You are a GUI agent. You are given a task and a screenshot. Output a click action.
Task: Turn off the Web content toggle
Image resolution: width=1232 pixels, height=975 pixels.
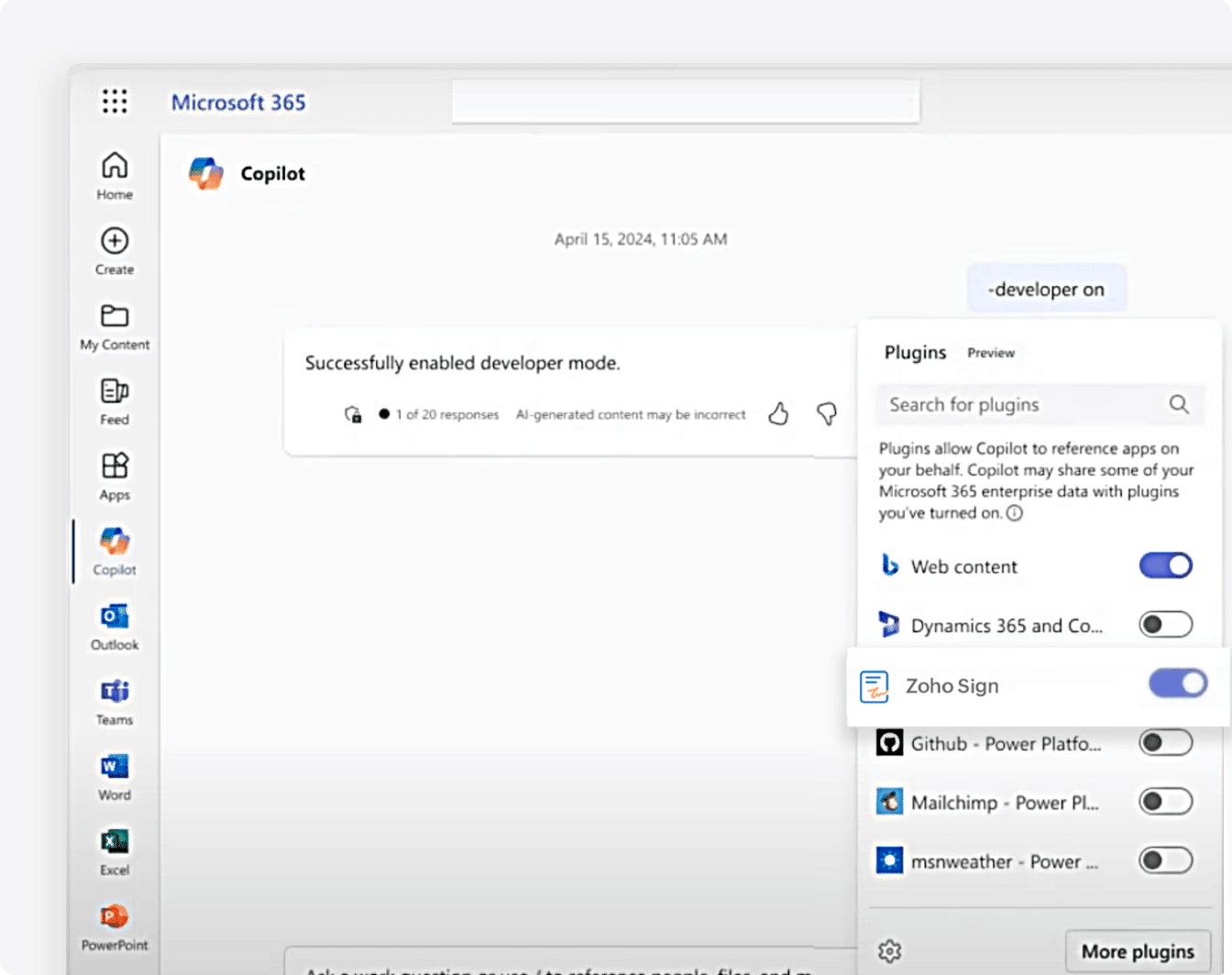tap(1166, 565)
